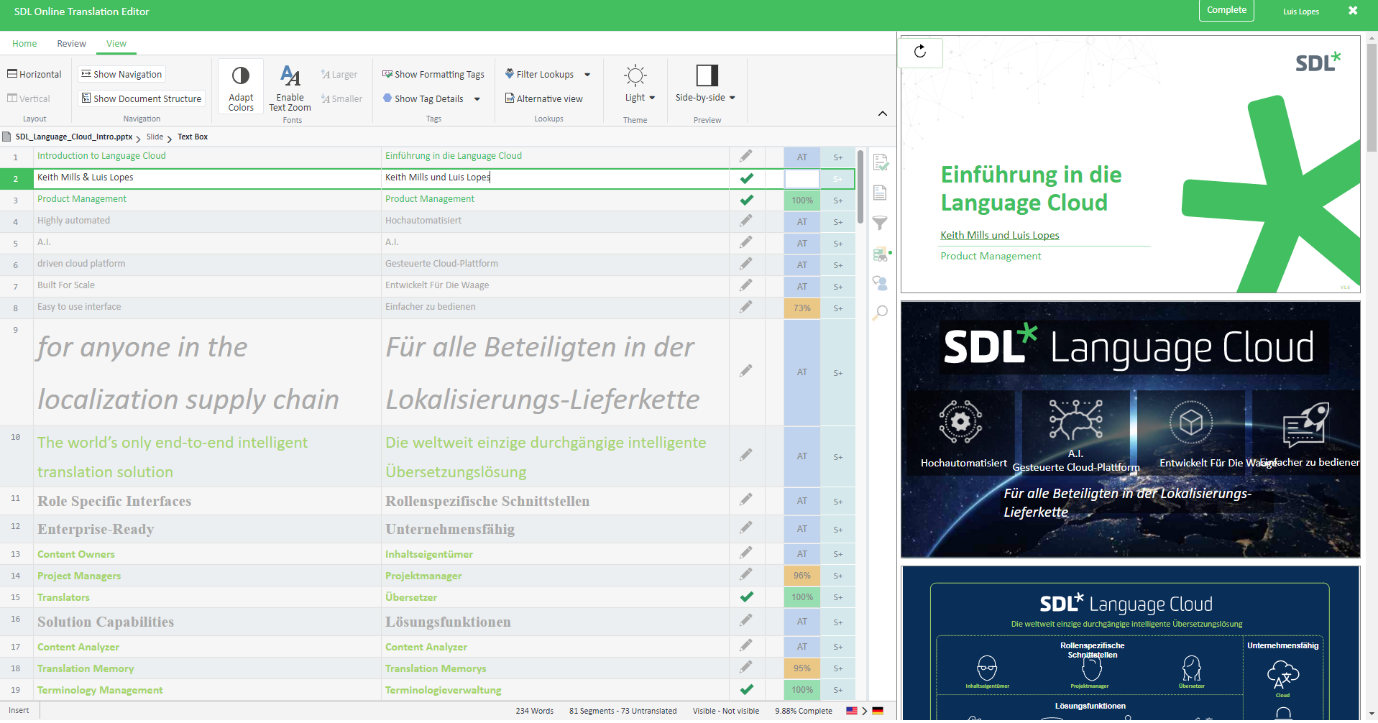Open the document page sidebar icon
Screen dimensions: 1378x723
pyautogui.click(x=880, y=193)
